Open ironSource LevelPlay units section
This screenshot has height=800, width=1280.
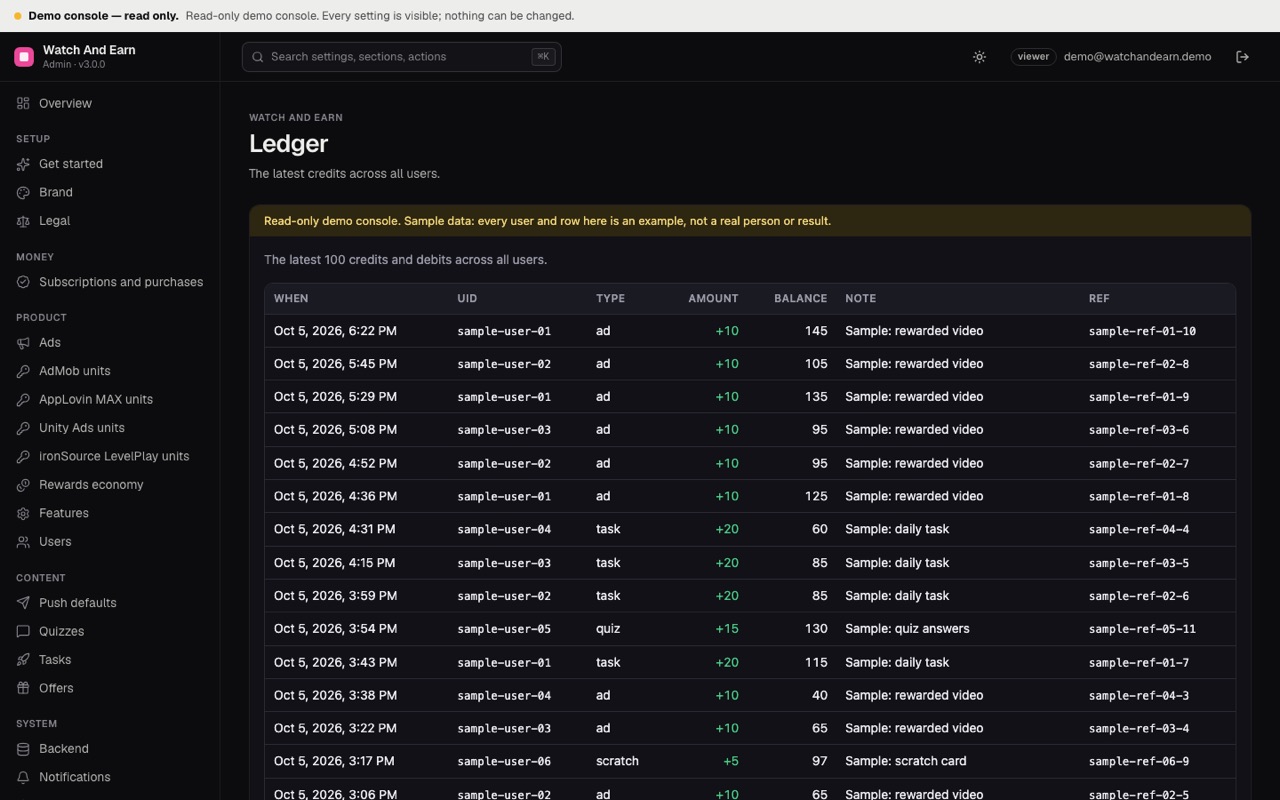coord(109,456)
